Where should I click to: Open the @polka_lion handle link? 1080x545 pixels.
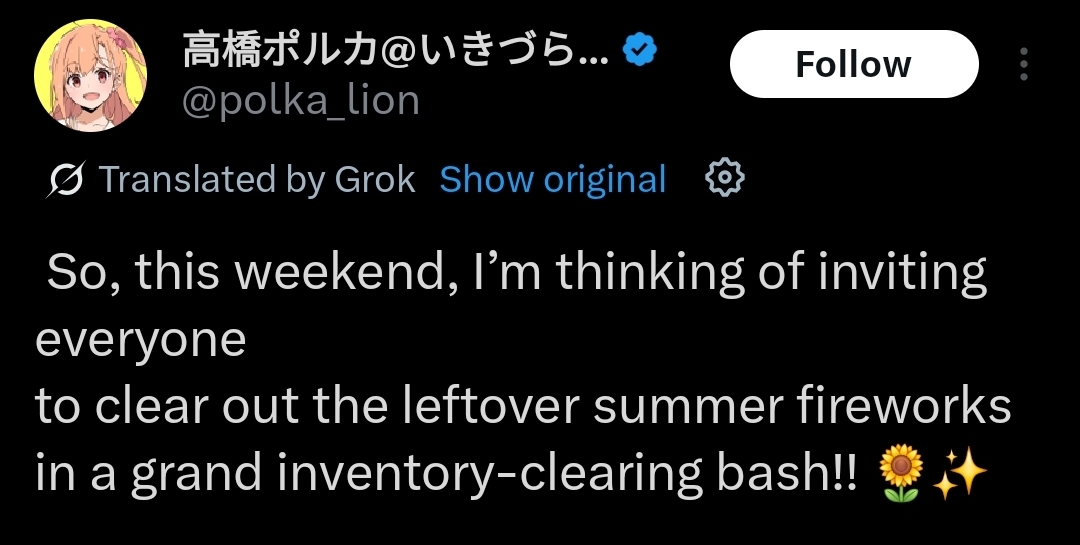pos(301,101)
